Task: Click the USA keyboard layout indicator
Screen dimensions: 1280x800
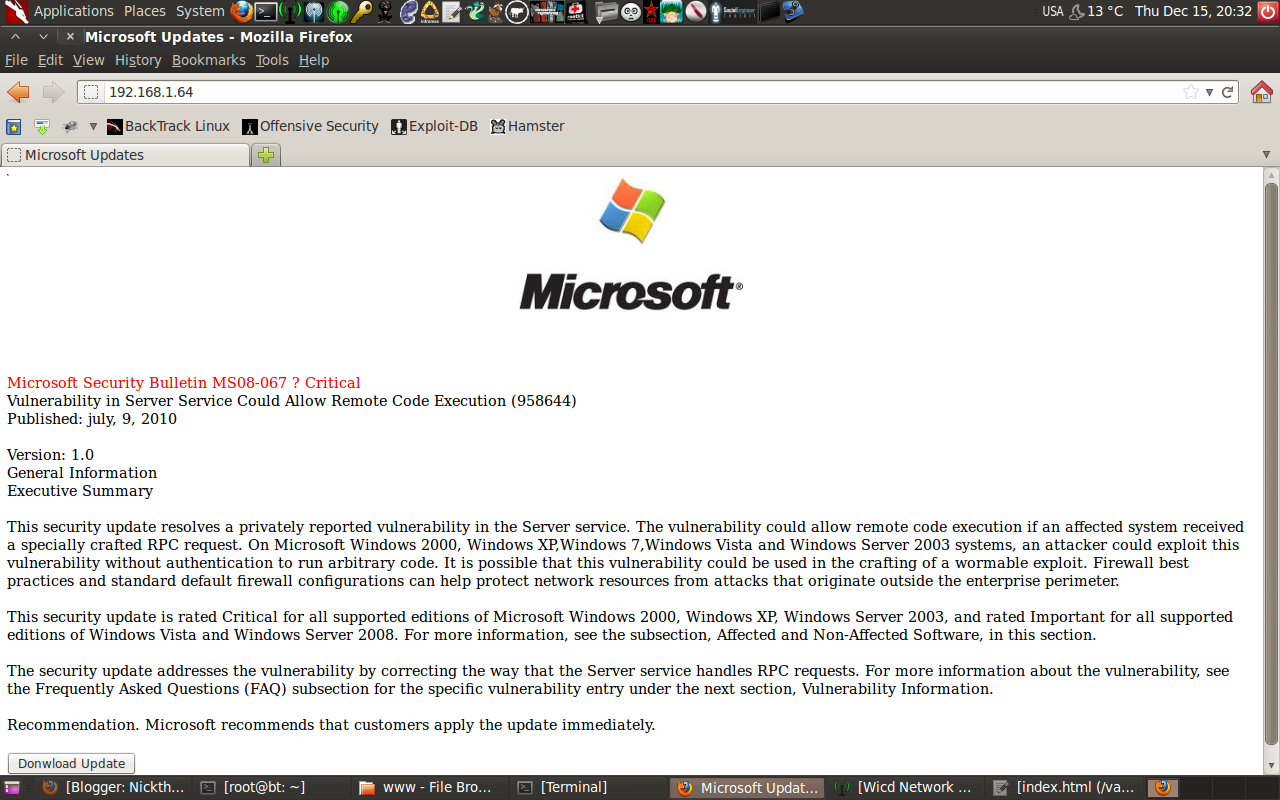Action: click(x=1052, y=11)
